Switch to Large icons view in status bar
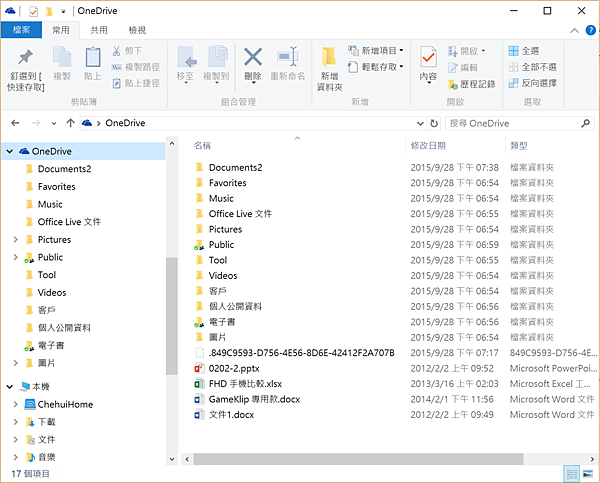 click(588, 474)
